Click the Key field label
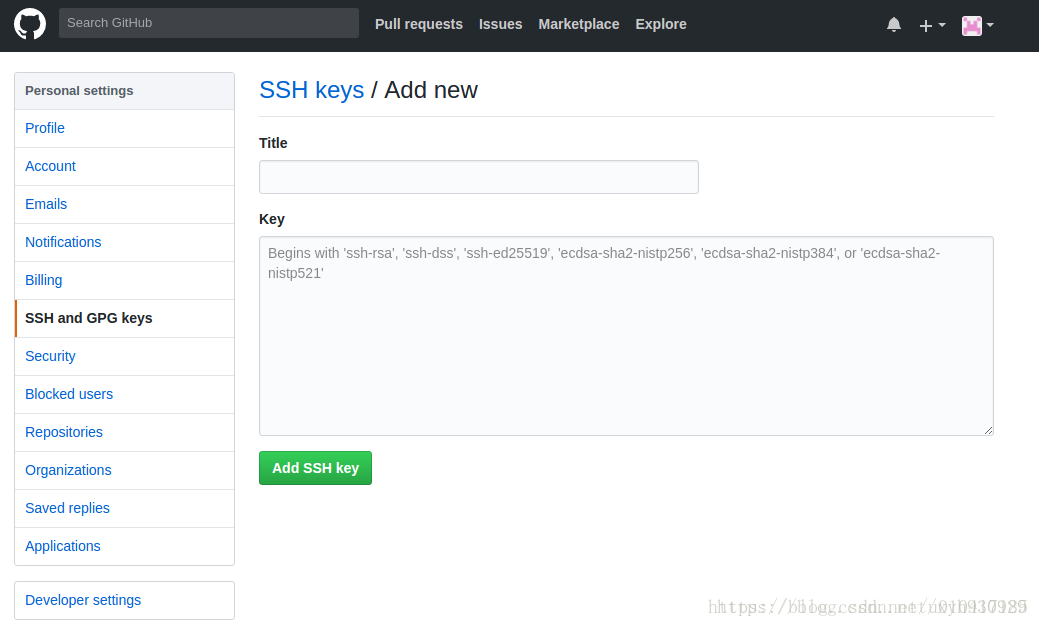 pos(272,219)
